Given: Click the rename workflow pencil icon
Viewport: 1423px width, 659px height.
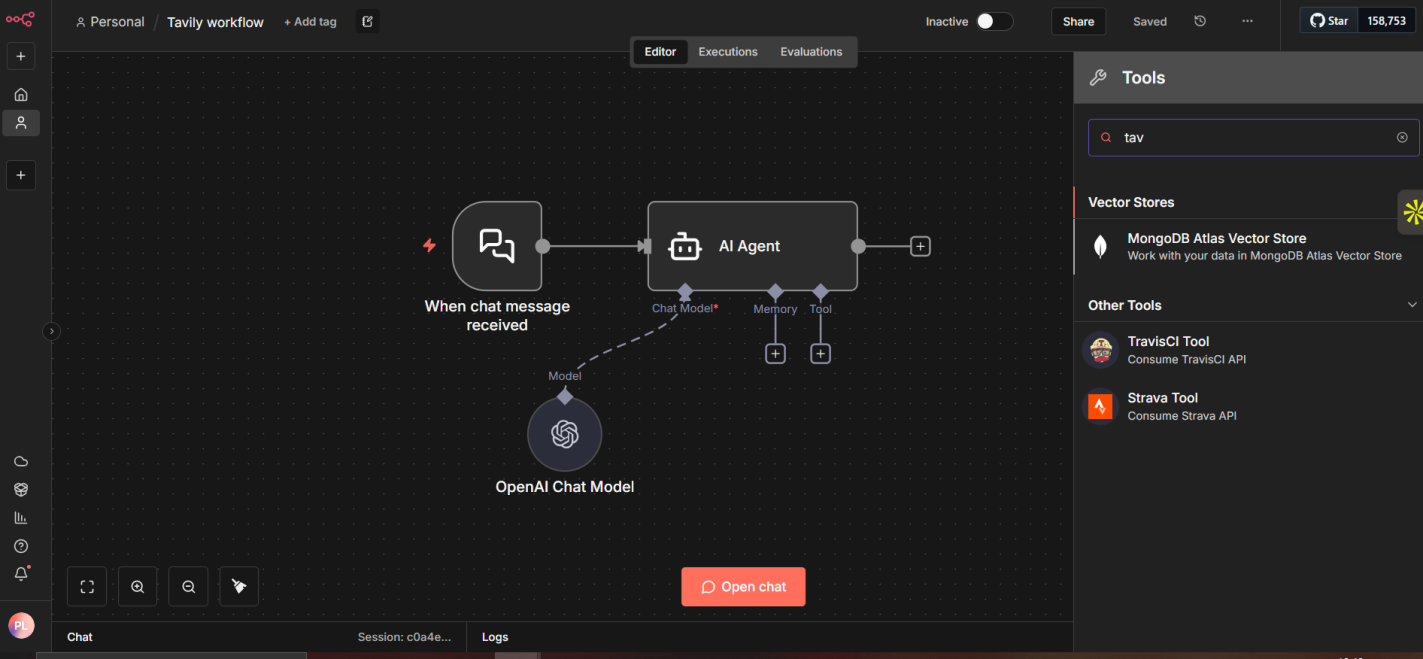Looking at the screenshot, I should tap(366, 20).
